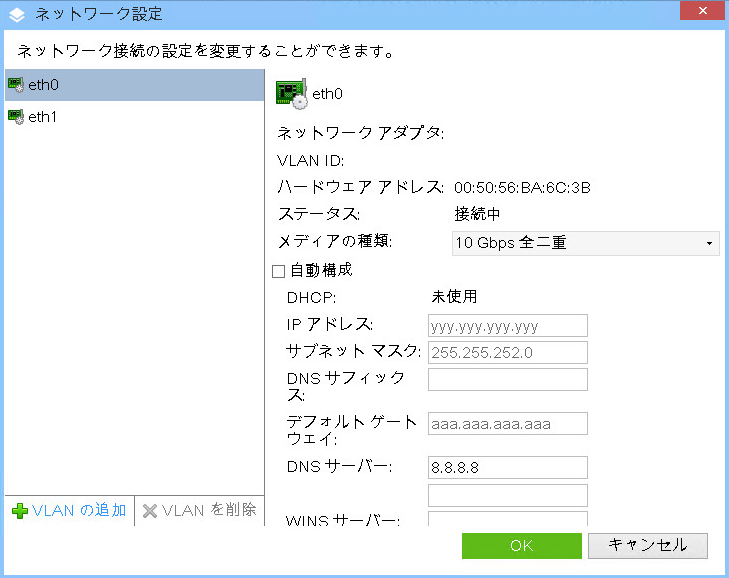Screen dimensions: 729x578
Task: Click the VLAN の追加 link
Action: [x=78, y=510]
